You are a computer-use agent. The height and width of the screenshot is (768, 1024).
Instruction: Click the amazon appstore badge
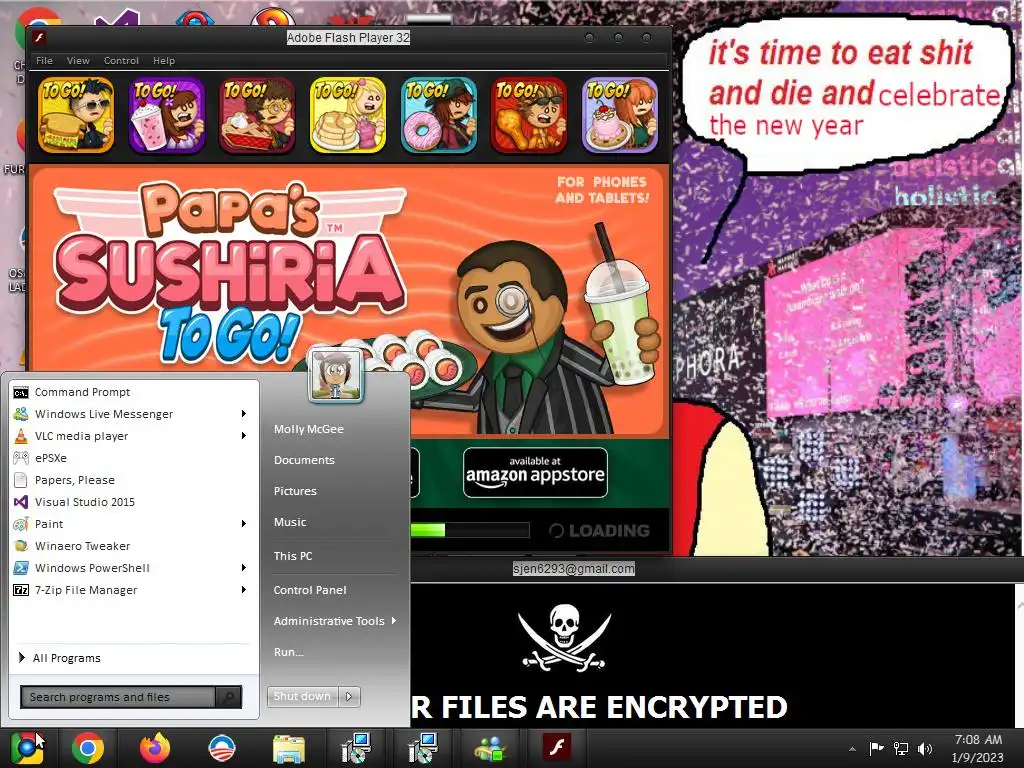[x=536, y=473]
